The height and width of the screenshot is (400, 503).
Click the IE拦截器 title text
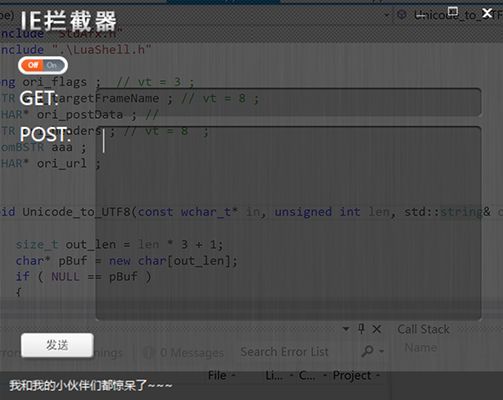point(68,21)
